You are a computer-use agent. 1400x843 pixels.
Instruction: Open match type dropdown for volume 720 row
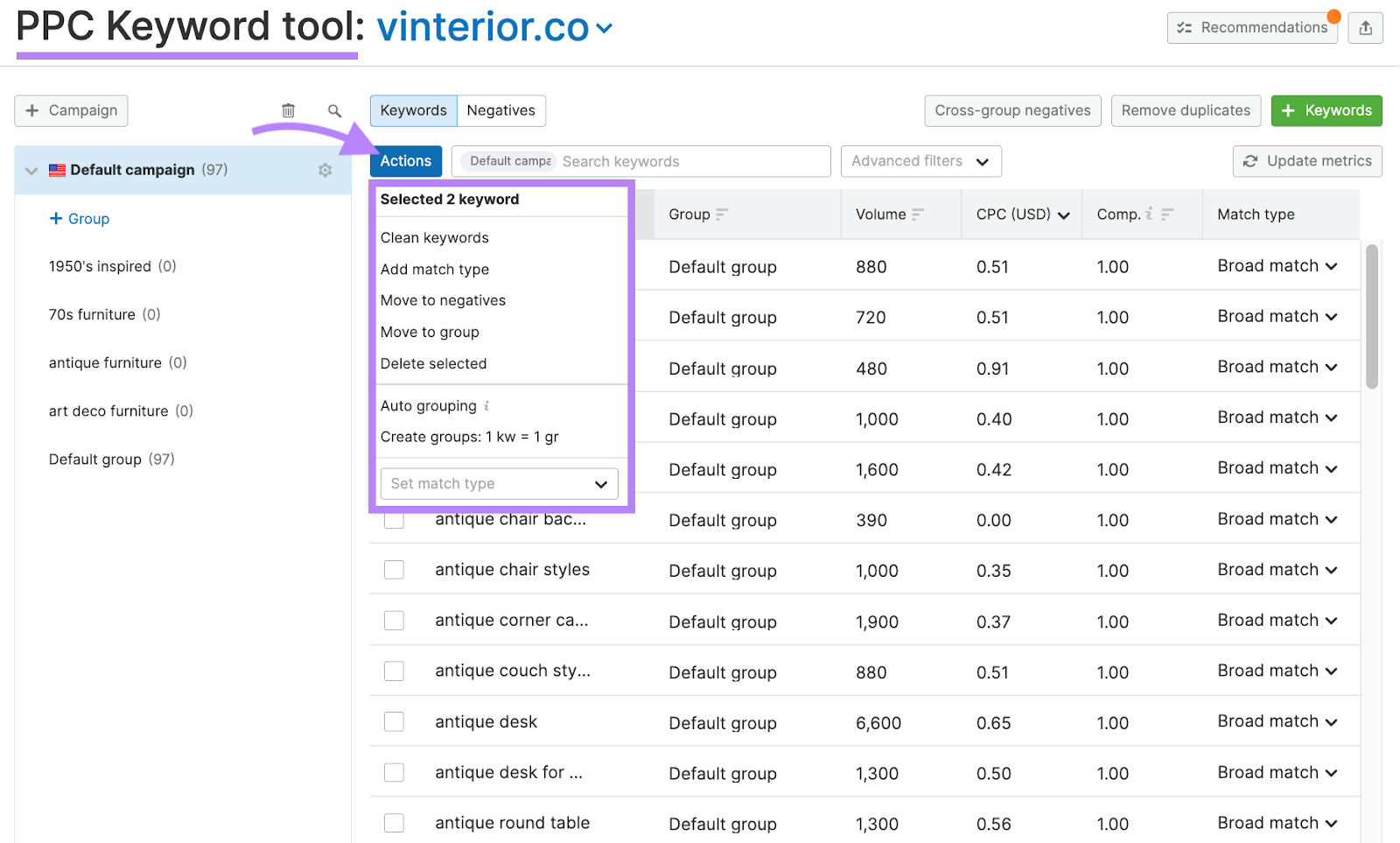(x=1277, y=316)
